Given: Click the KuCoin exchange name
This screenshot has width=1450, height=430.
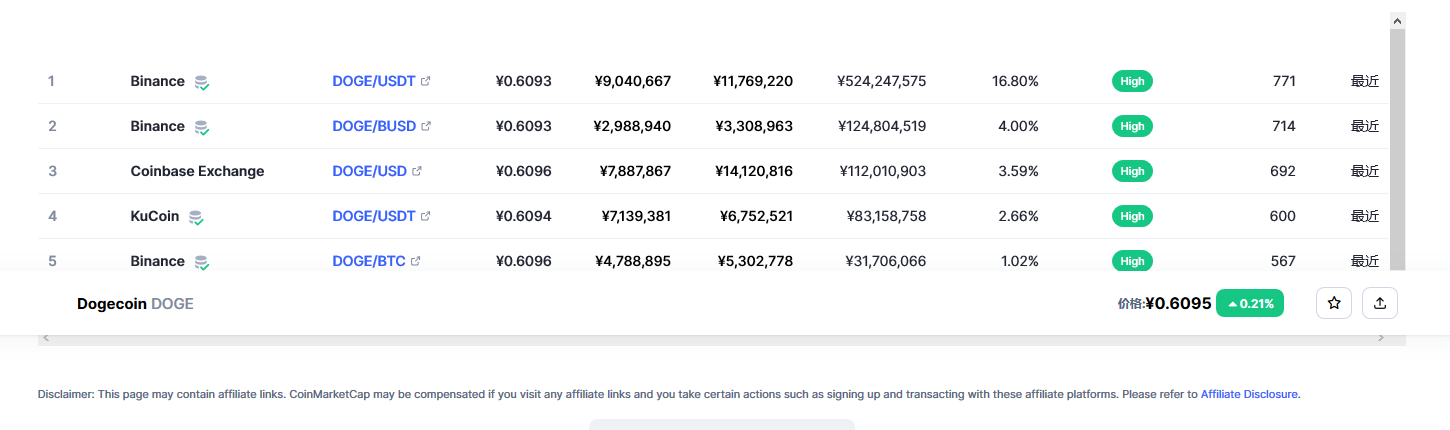Looking at the screenshot, I should click(x=154, y=216).
